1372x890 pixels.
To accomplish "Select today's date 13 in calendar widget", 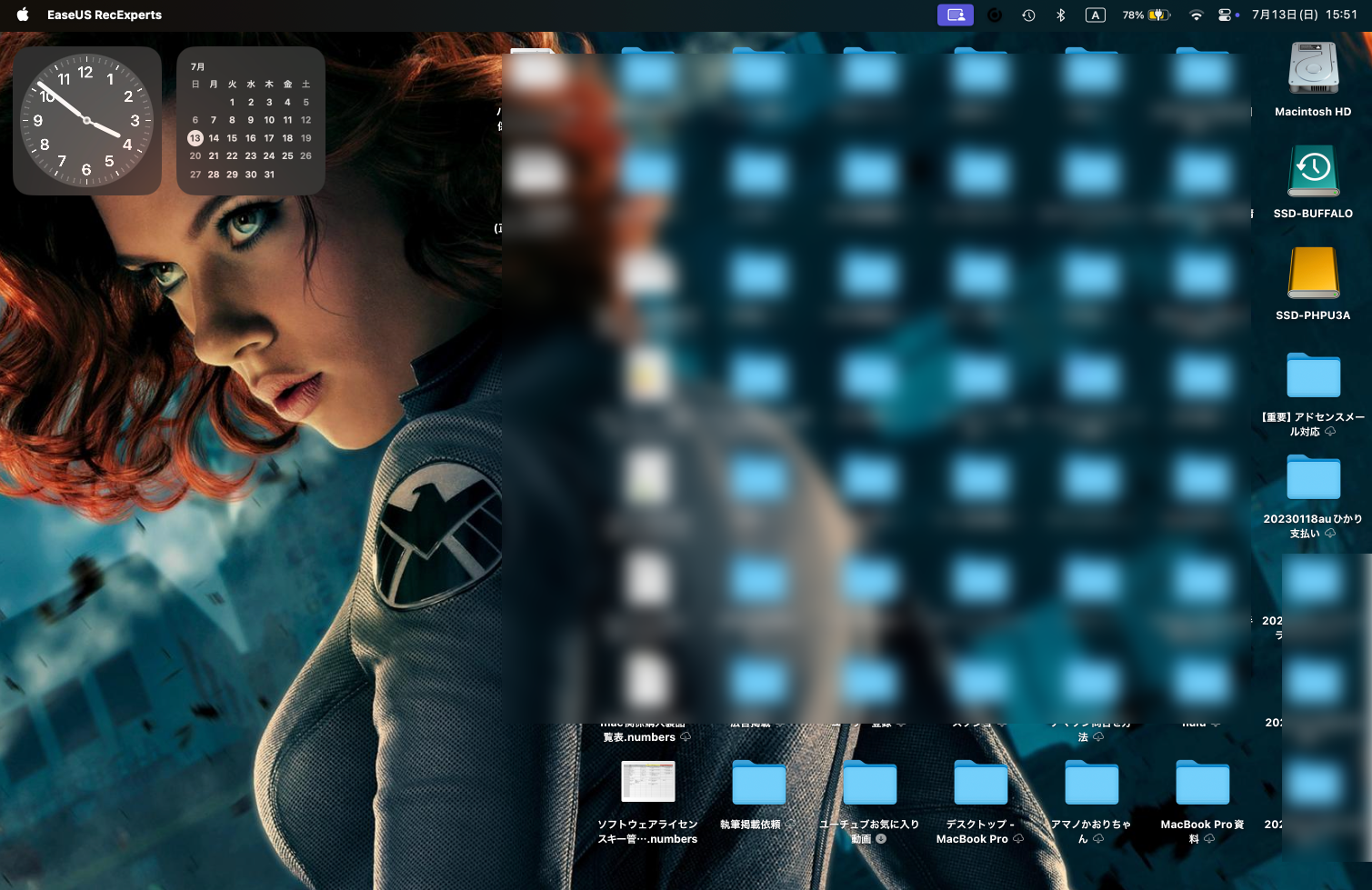I will click(195, 138).
